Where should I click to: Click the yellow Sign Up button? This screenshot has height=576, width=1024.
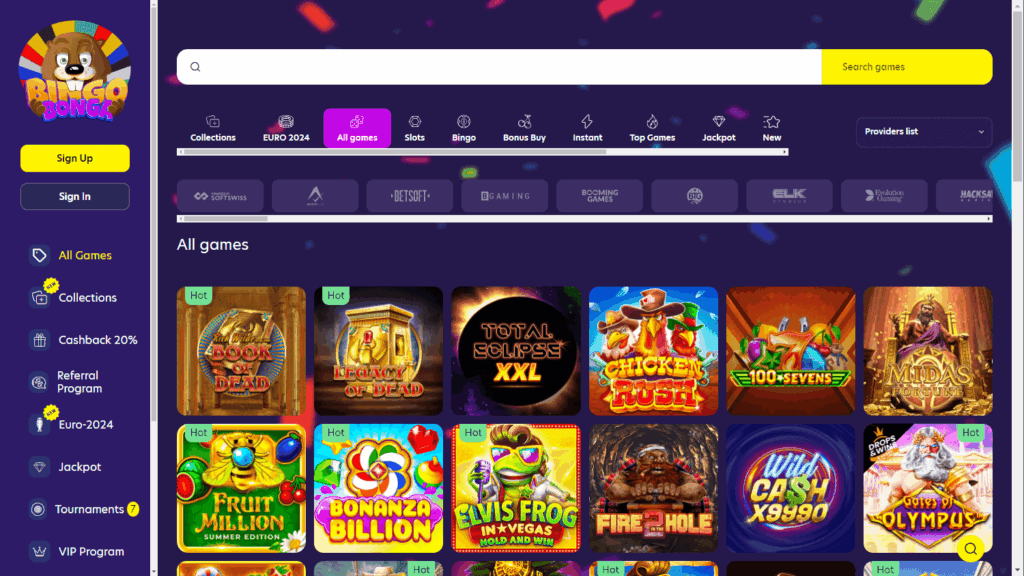coord(74,158)
